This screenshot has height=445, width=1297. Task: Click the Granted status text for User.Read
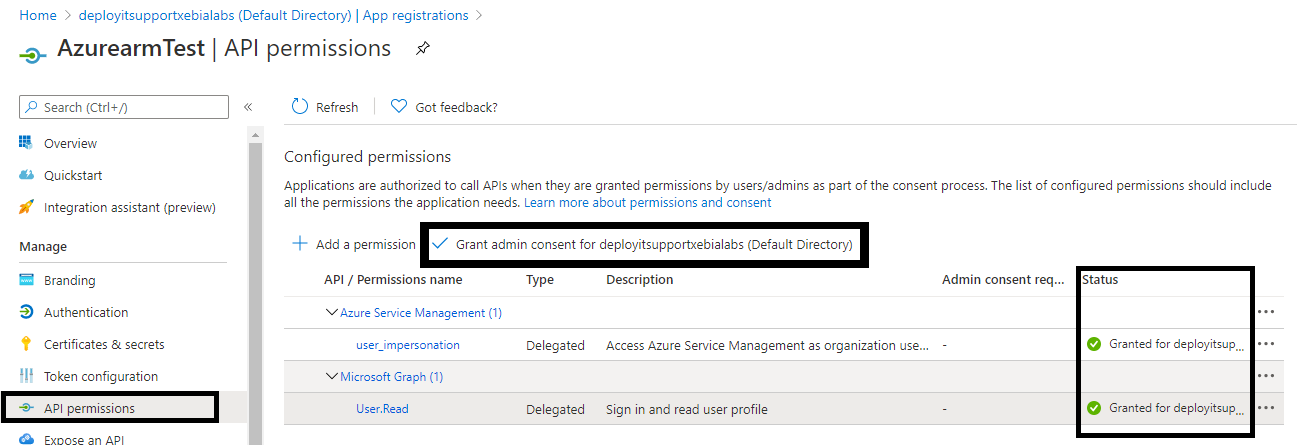[x=1177, y=408]
